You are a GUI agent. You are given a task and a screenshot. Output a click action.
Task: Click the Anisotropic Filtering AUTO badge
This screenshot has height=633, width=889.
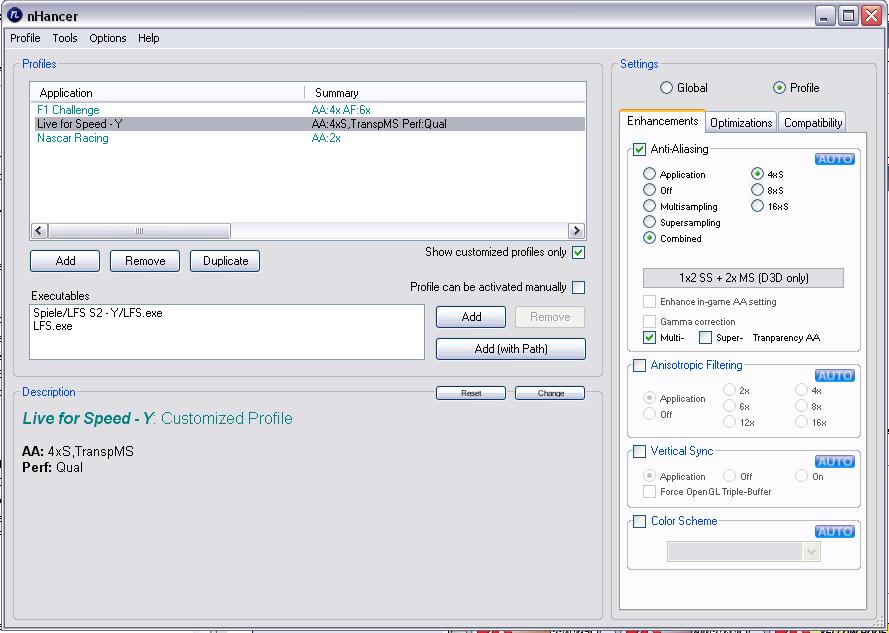click(x=835, y=375)
